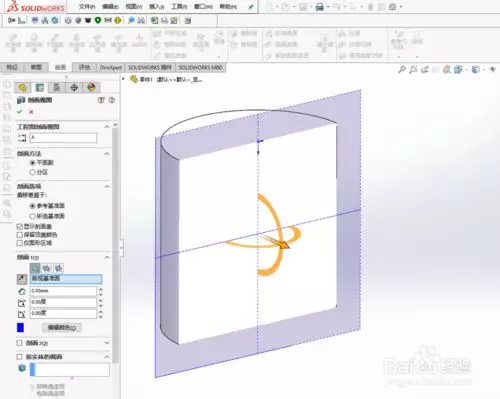Open the 工具 (Tools) menu
The height and width of the screenshot is (399, 500).
click(179, 6)
